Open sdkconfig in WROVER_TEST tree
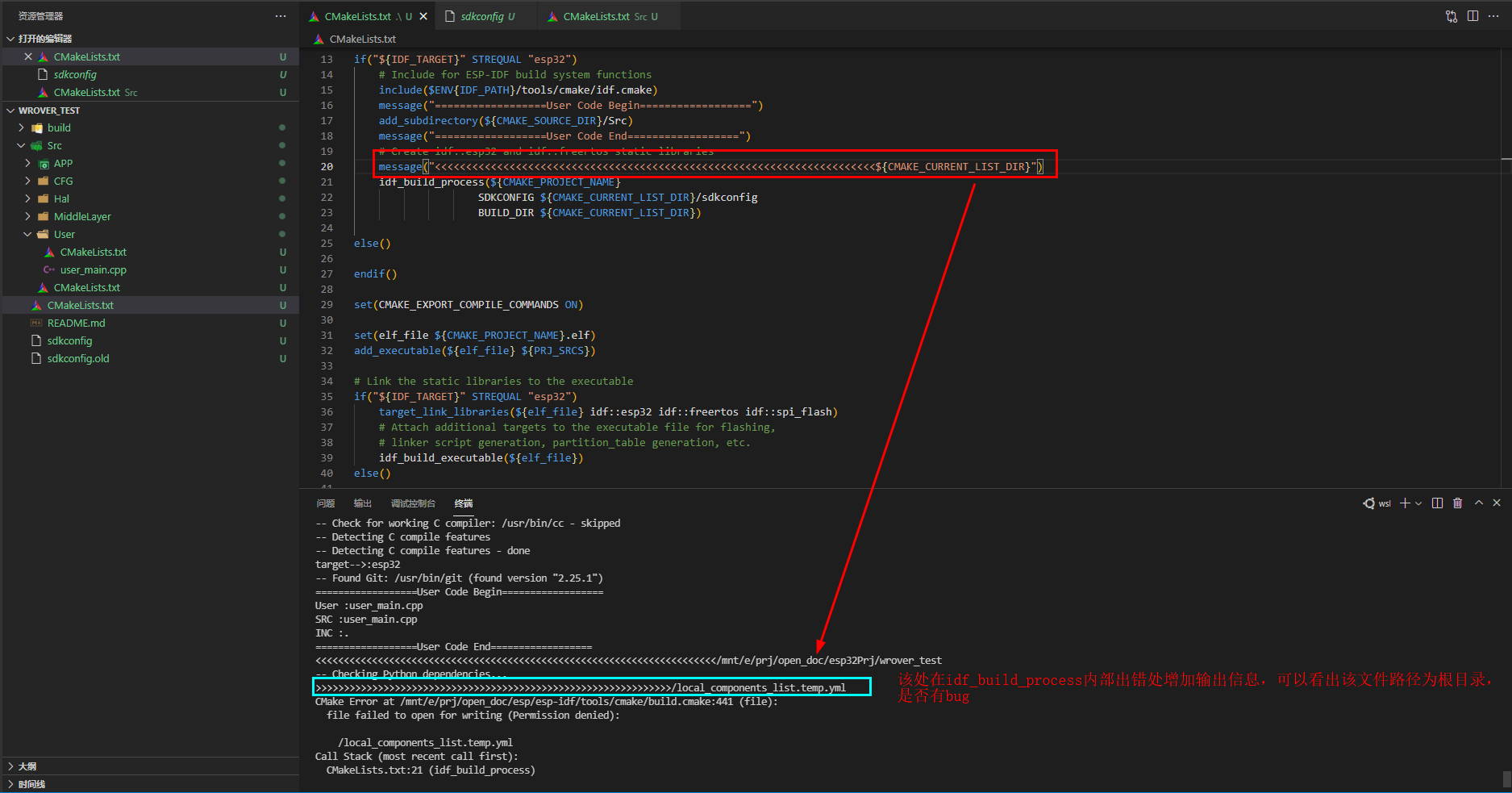 69,340
